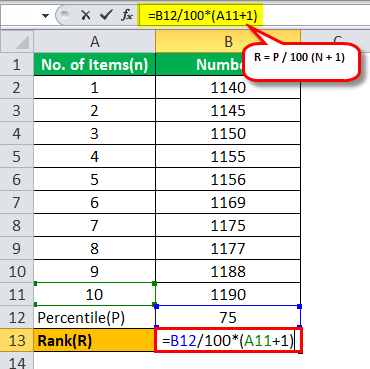Confirm the formula with the checkmark icon
The image size is (370, 369).
pos(106,15)
